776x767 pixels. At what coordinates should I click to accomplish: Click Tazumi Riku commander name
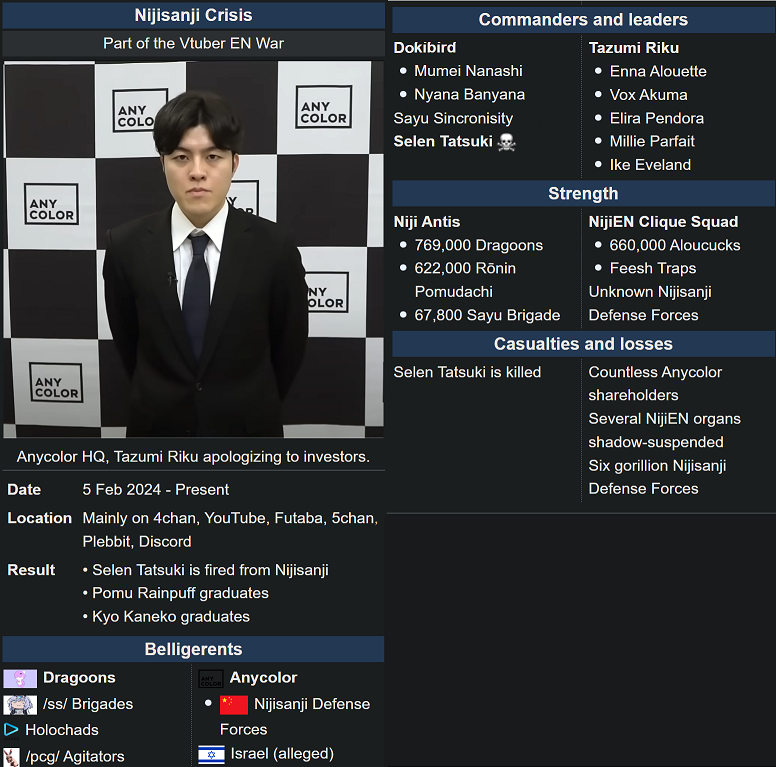click(x=634, y=48)
